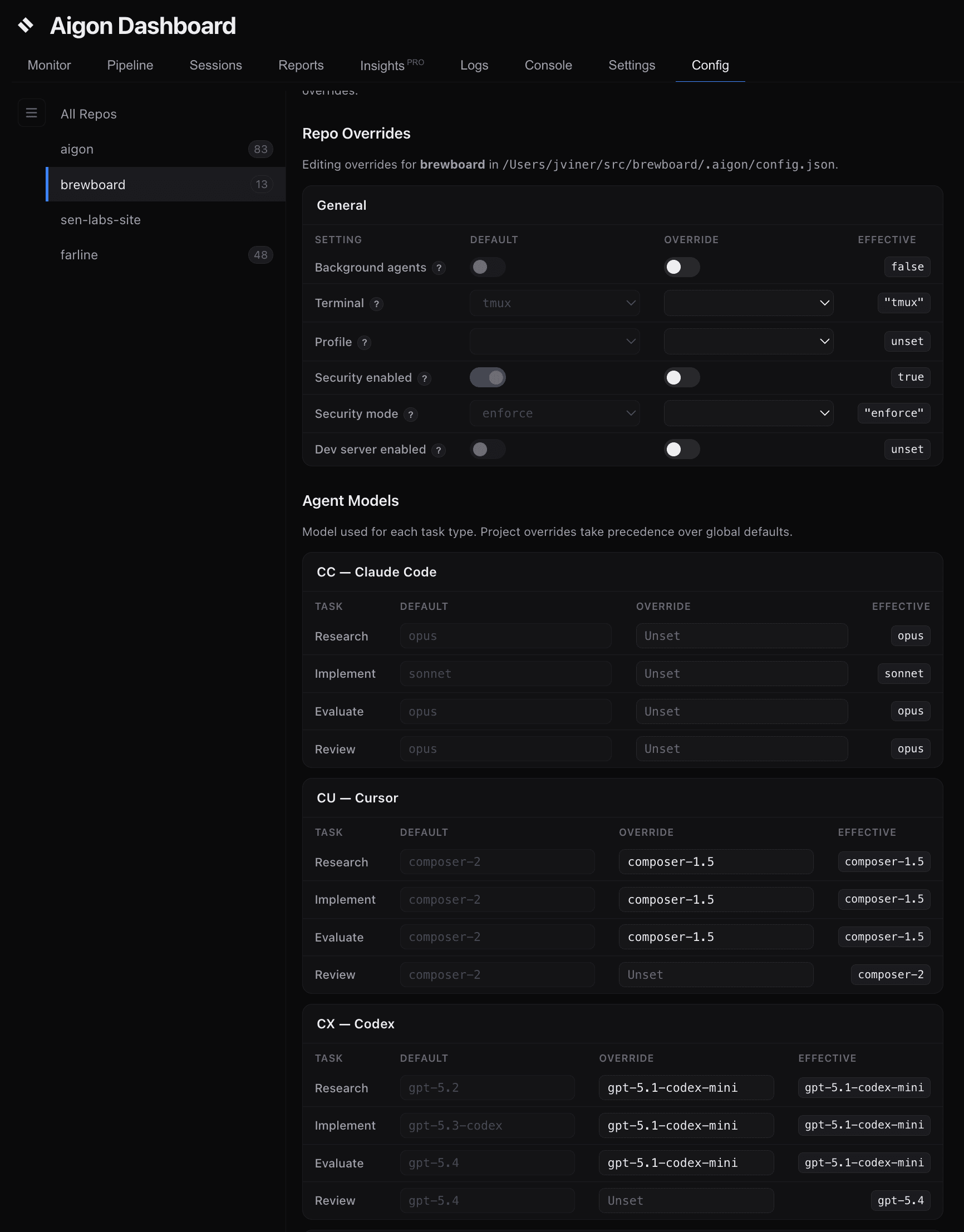
Task: Click Security enabled default toggle
Action: point(488,378)
